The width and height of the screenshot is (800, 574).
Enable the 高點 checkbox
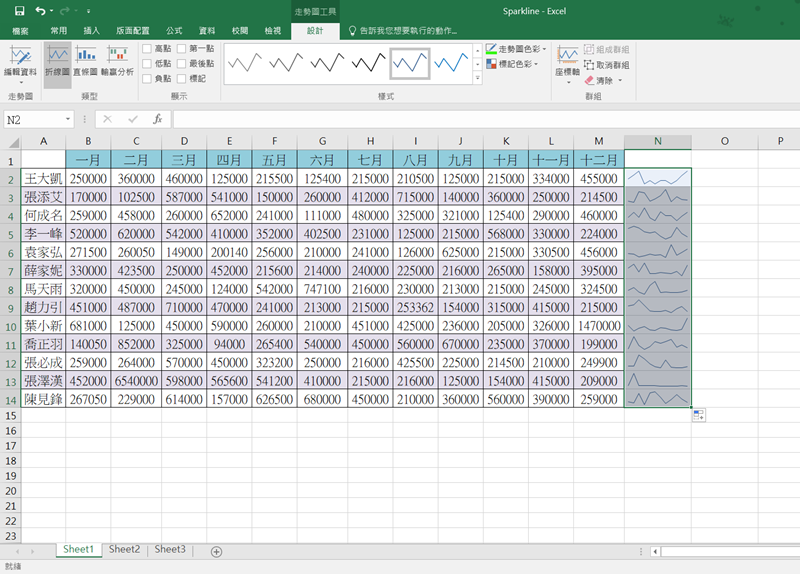point(148,48)
